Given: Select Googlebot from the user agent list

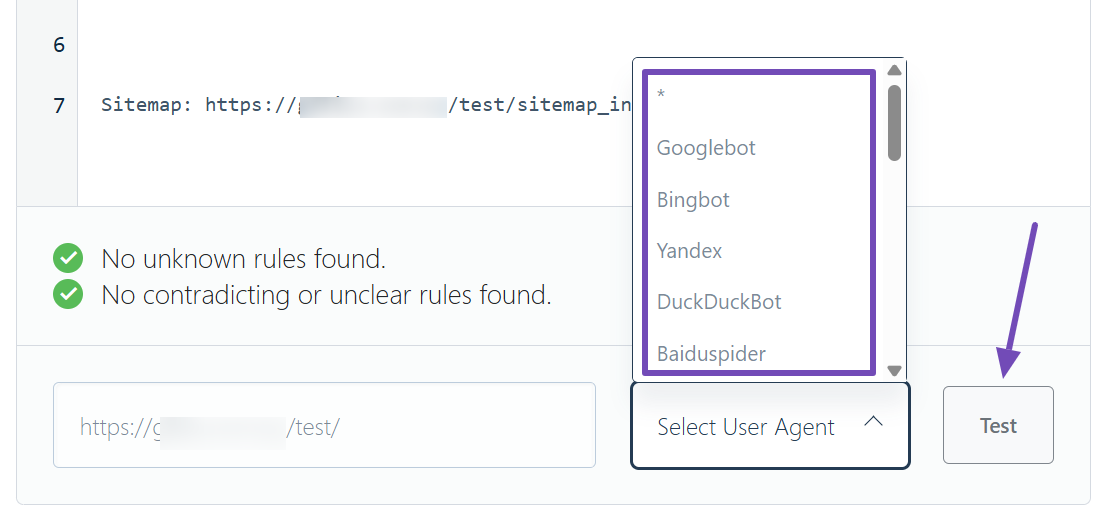Looking at the screenshot, I should [x=706, y=148].
